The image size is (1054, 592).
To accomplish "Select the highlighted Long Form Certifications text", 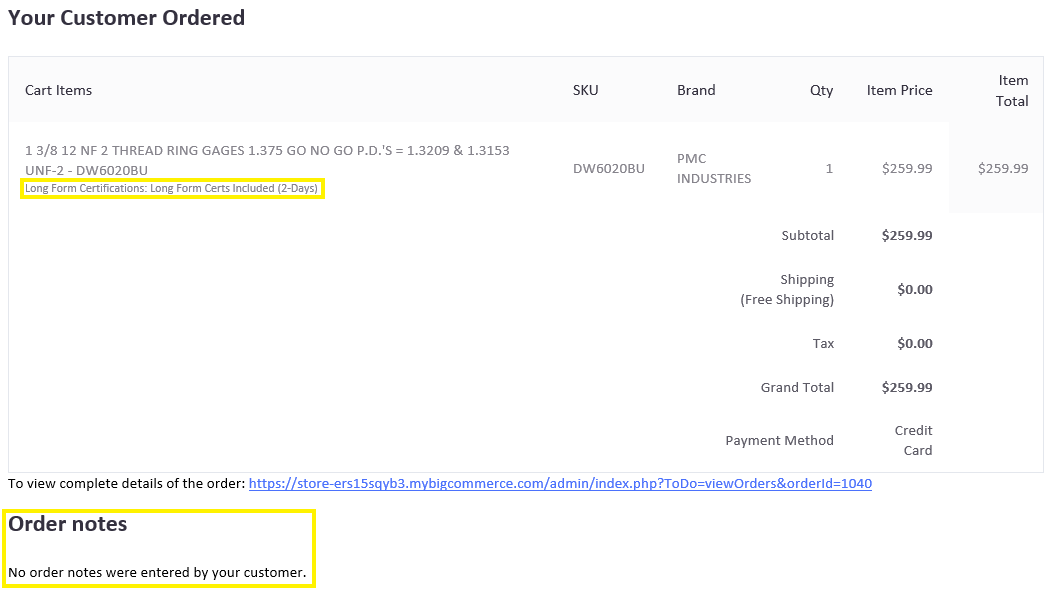I will [x=171, y=188].
